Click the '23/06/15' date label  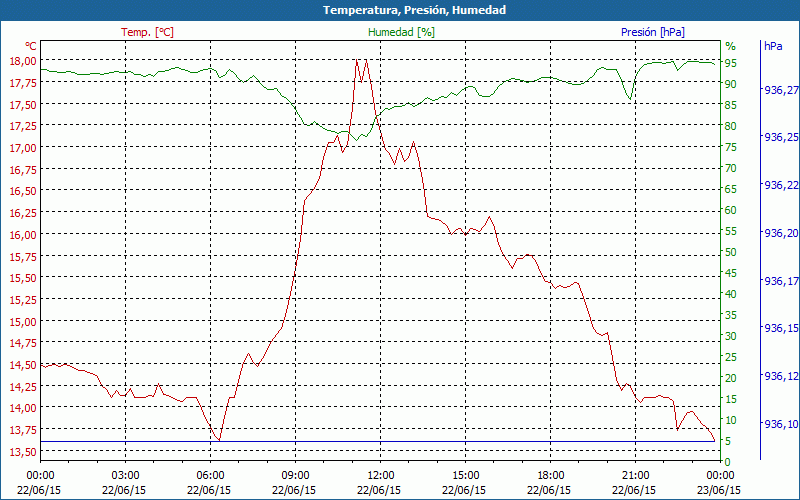(x=719, y=490)
